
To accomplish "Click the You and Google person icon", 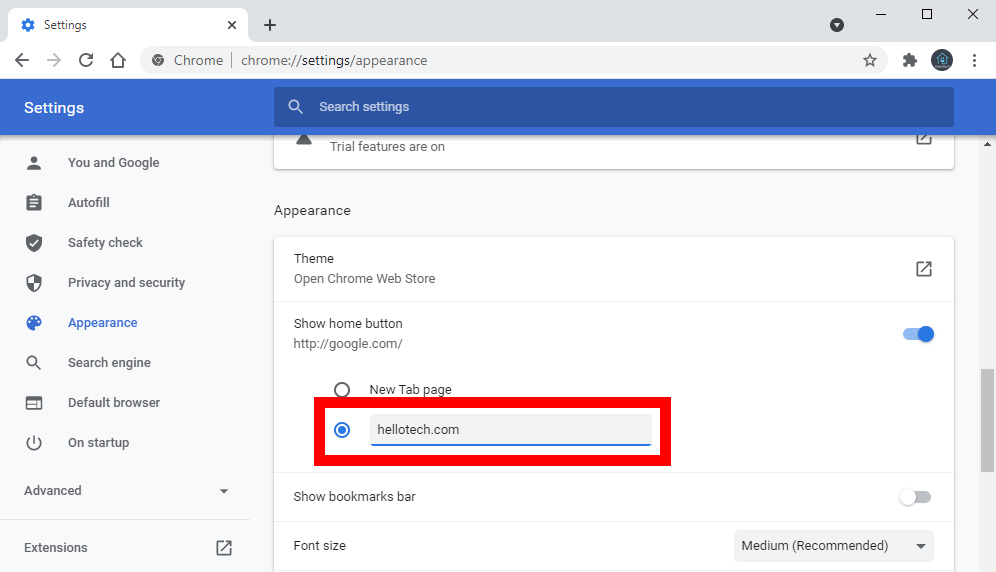I will tap(34, 163).
